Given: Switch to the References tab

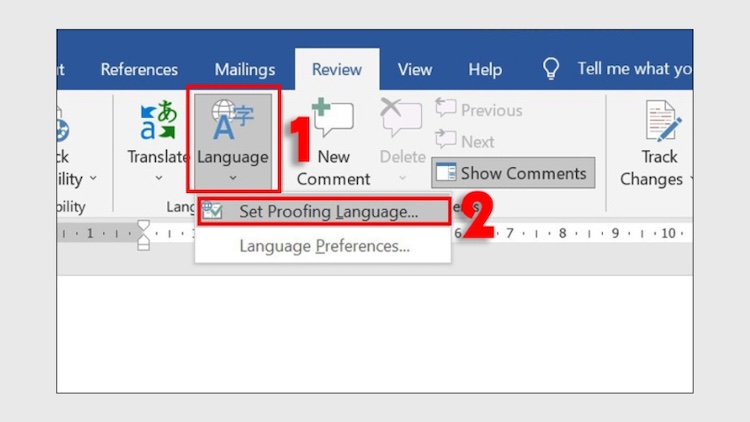Looking at the screenshot, I should click(x=139, y=70).
